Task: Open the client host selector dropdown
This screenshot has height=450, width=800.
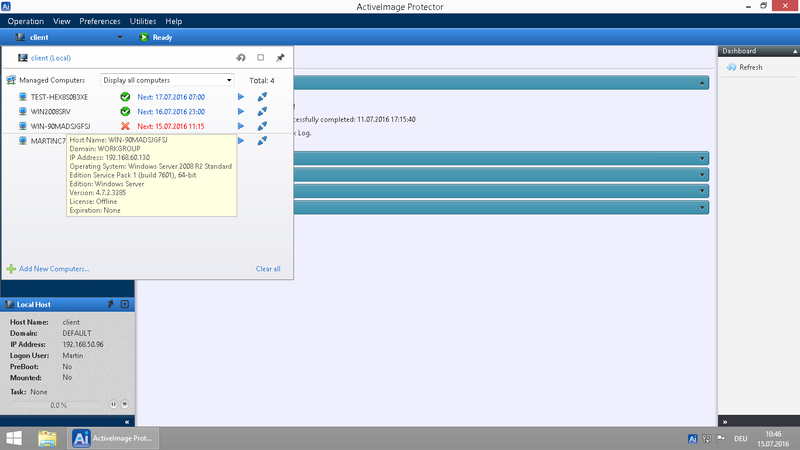Action: (x=119, y=37)
